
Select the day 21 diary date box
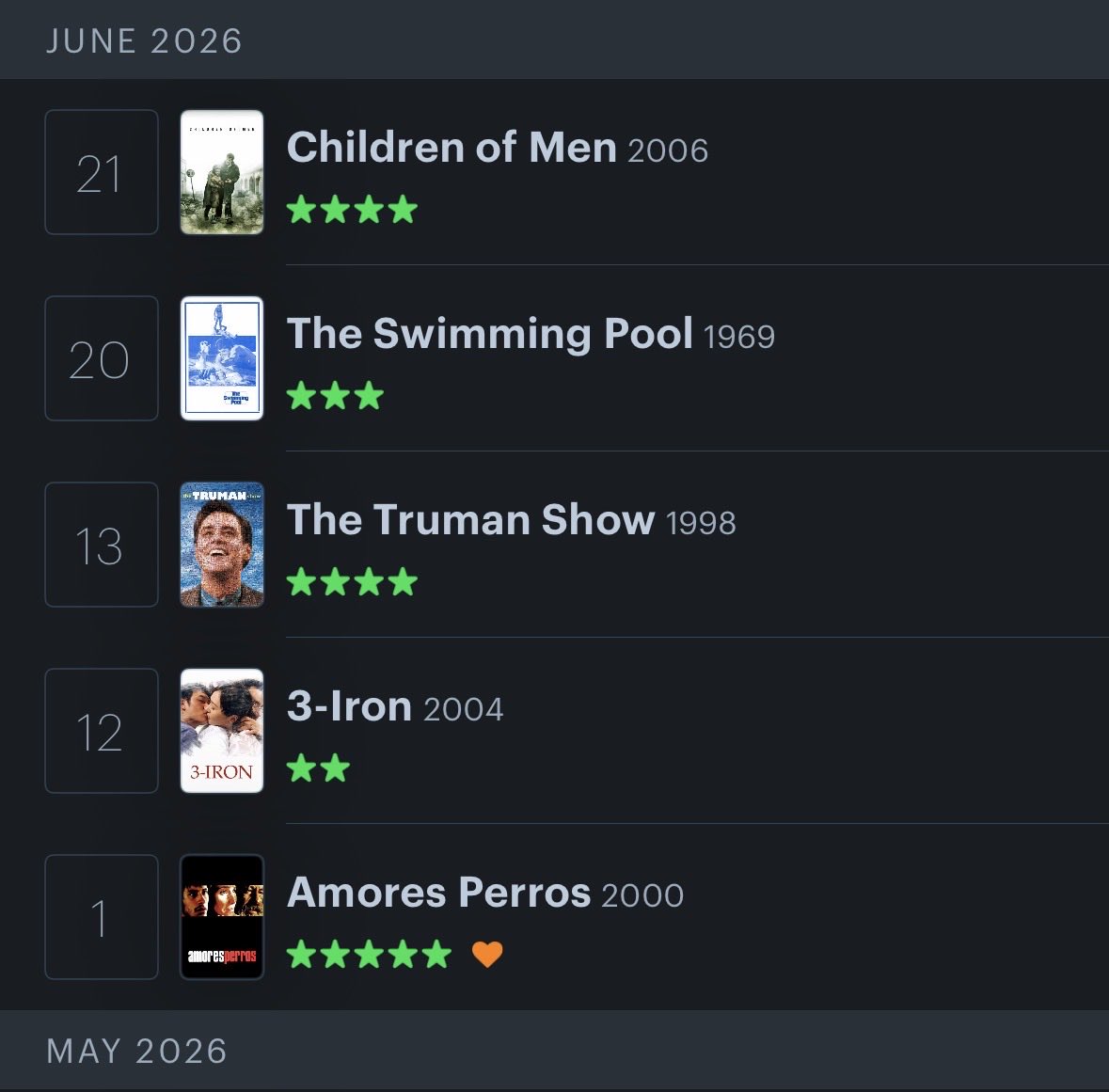102,172
